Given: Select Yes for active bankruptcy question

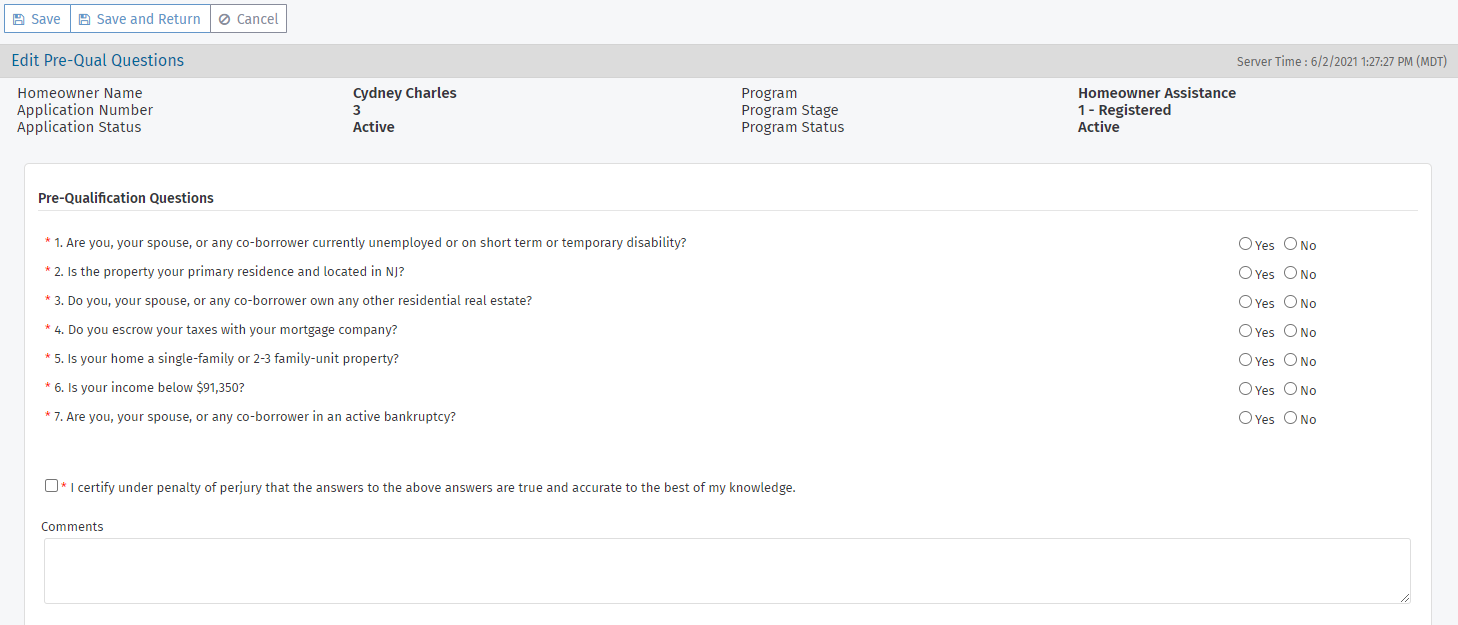Looking at the screenshot, I should pyautogui.click(x=1245, y=418).
